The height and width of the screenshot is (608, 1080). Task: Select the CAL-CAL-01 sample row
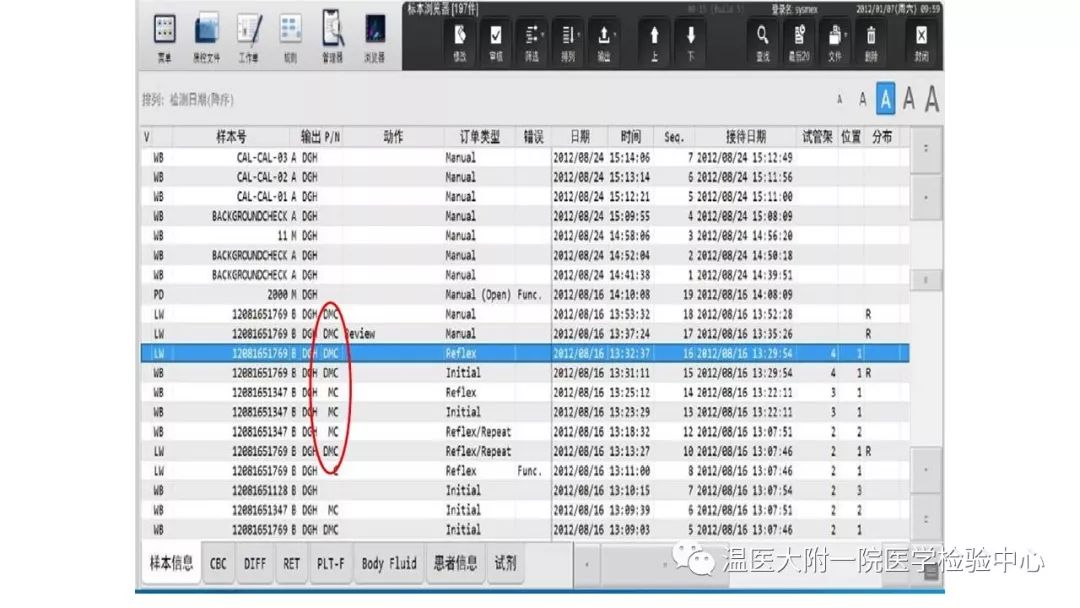[x=525, y=197]
